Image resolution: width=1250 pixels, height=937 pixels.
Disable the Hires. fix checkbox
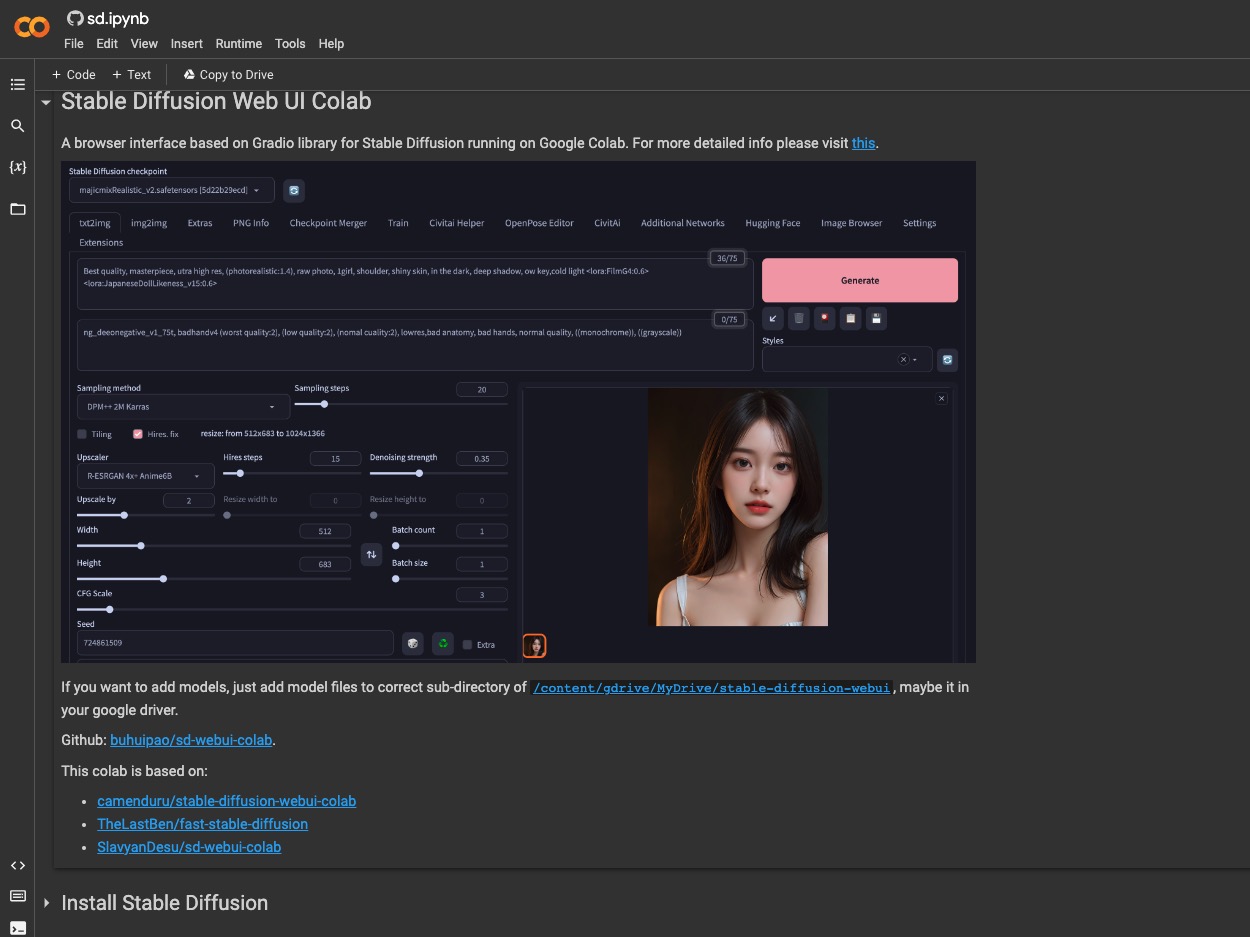[x=138, y=434]
